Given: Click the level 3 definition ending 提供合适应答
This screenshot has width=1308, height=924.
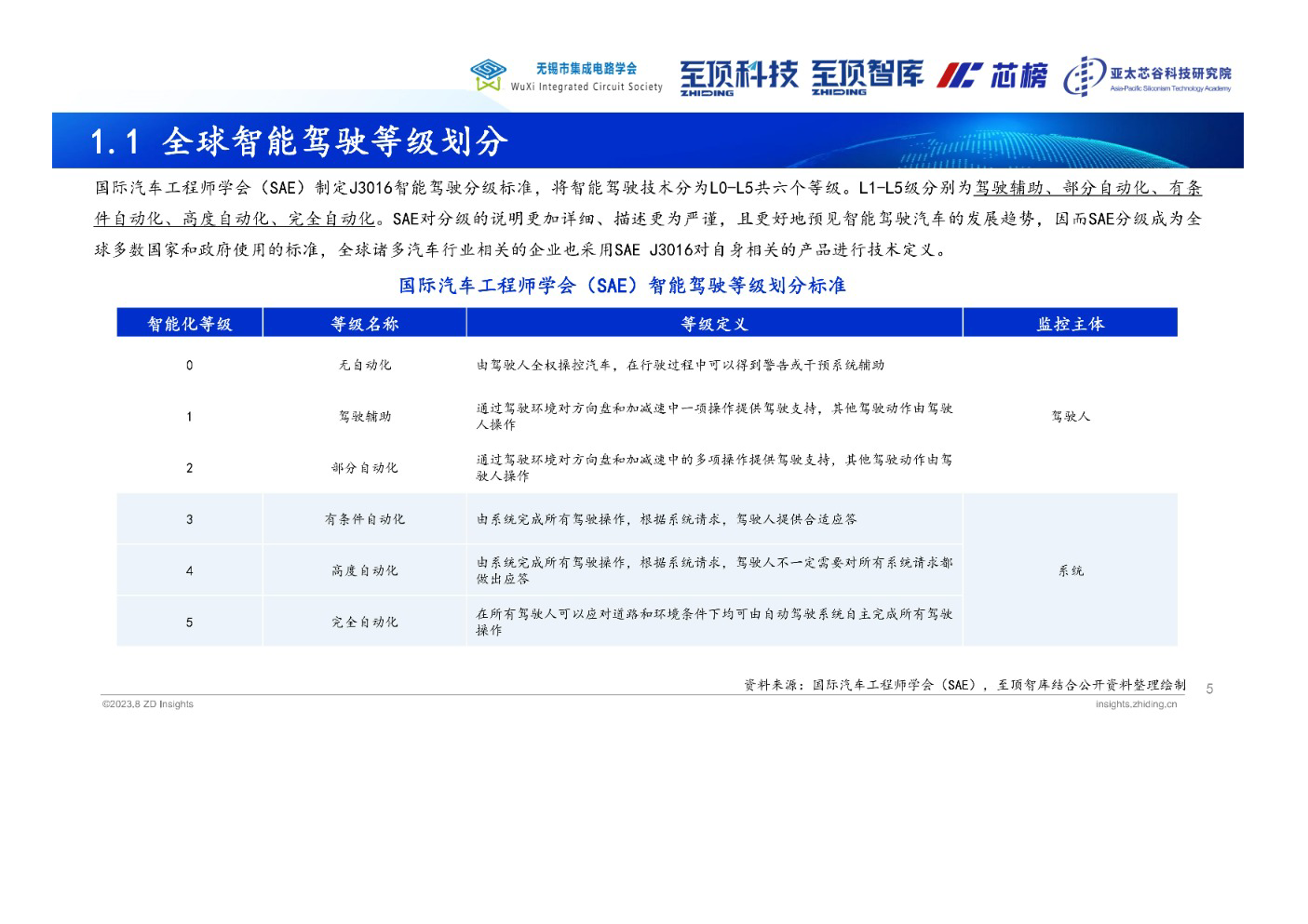Looking at the screenshot, I should (667, 519).
